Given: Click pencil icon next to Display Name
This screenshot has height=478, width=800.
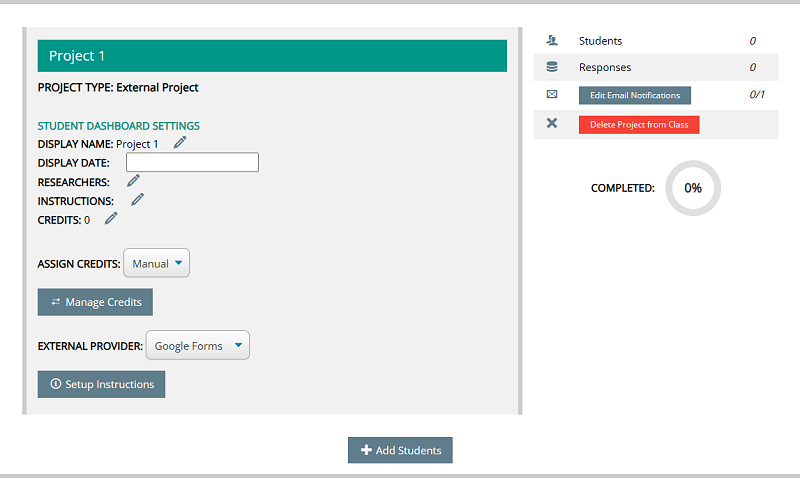Looking at the screenshot, I should pyautogui.click(x=180, y=143).
